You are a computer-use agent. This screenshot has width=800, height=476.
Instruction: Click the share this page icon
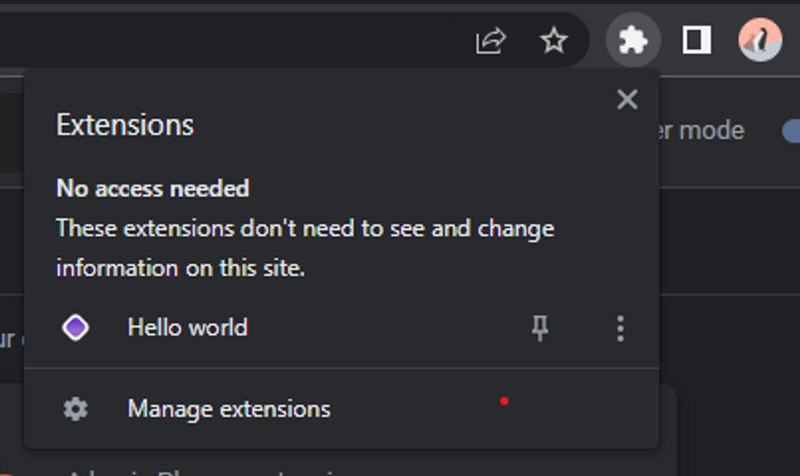tap(490, 40)
